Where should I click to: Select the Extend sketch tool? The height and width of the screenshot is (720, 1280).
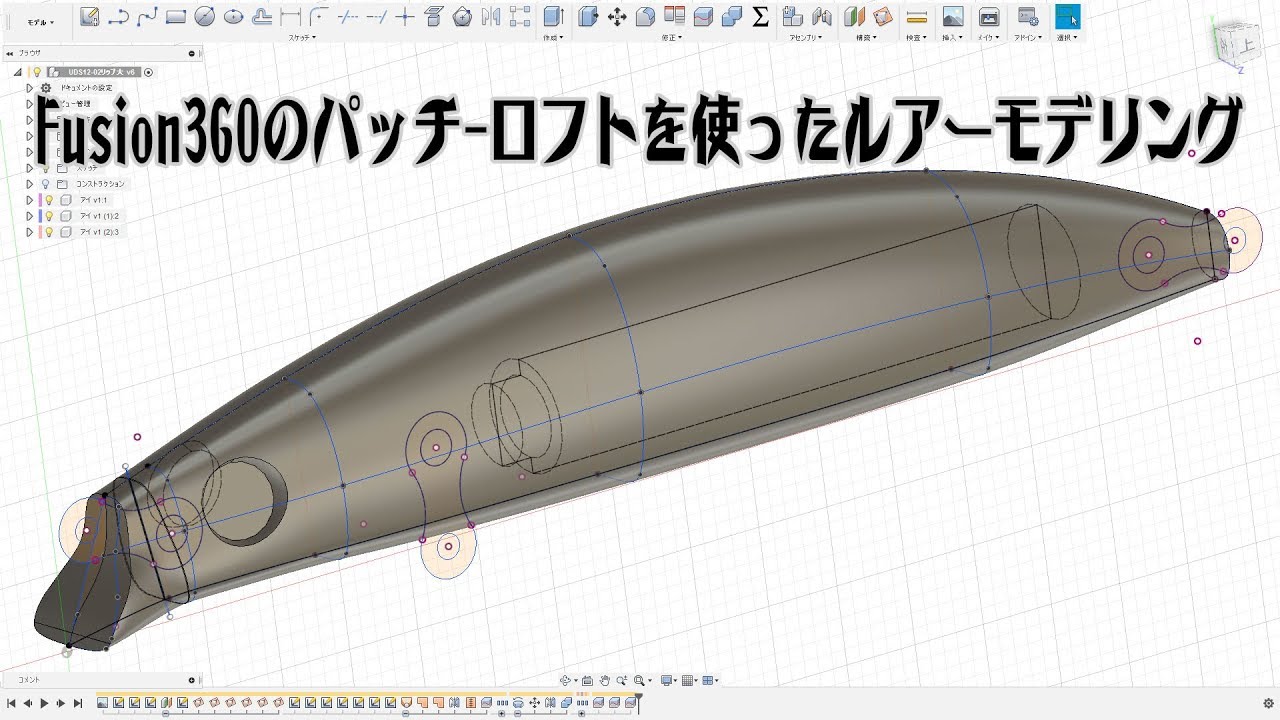[377, 16]
